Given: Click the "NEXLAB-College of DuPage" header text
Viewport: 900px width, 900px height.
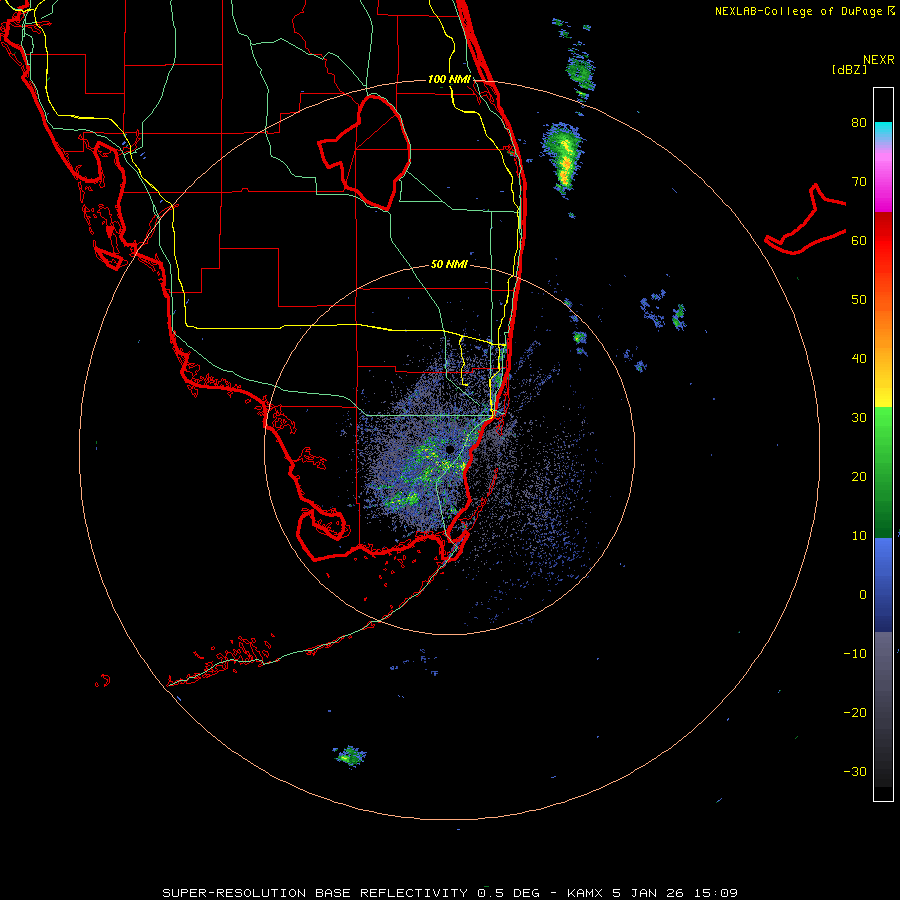Looking at the screenshot, I should point(798,11).
